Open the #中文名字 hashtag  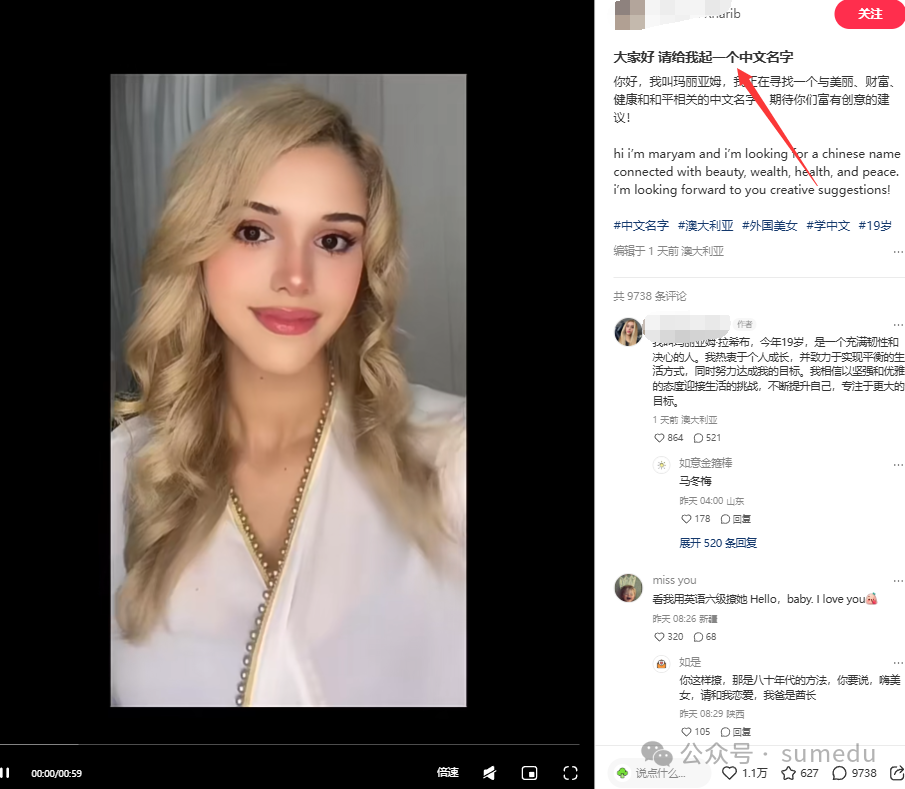tap(641, 226)
